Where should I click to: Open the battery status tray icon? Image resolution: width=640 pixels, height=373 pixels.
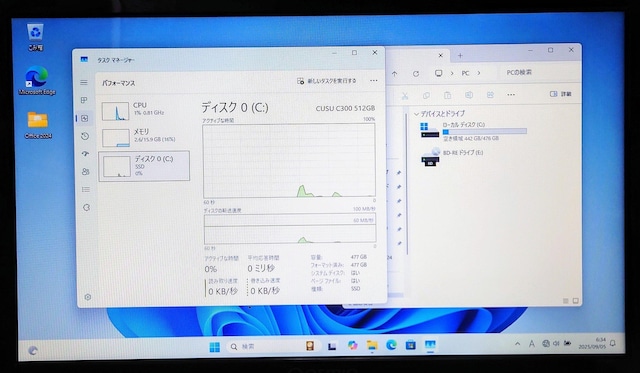tap(567, 344)
